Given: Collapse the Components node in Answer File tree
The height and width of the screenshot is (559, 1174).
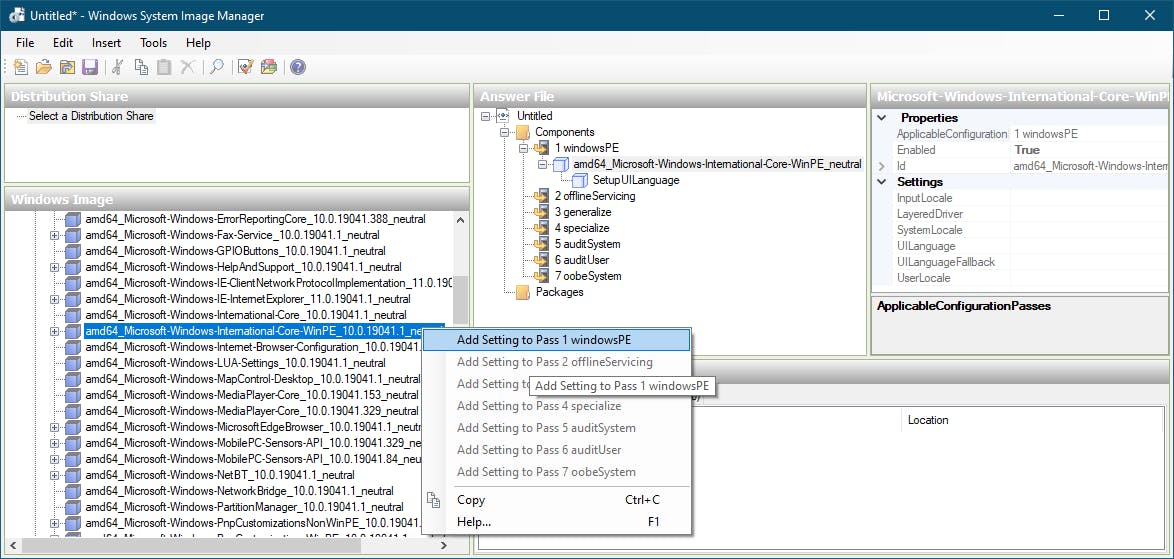Looking at the screenshot, I should click(x=506, y=132).
